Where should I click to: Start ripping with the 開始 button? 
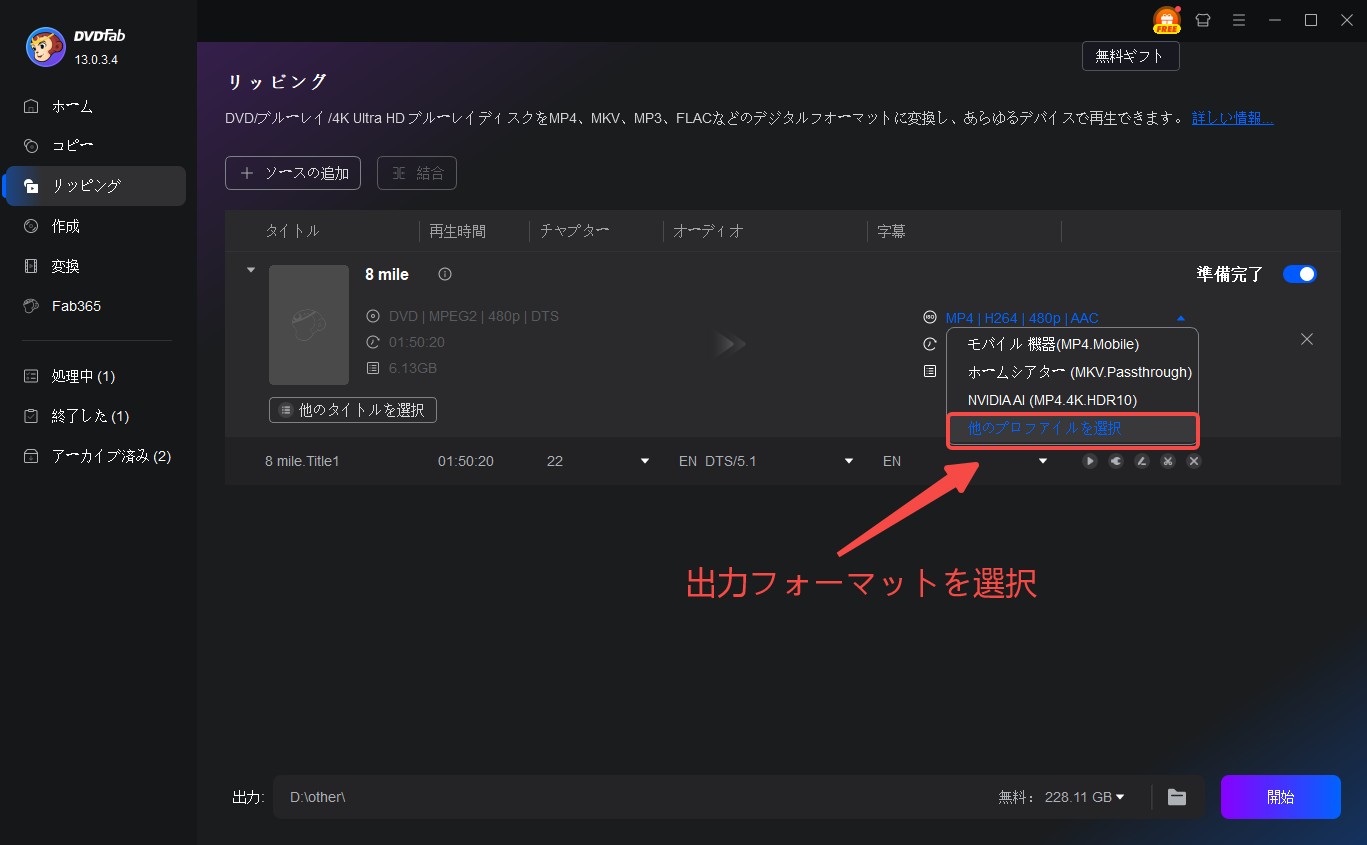(x=1280, y=797)
